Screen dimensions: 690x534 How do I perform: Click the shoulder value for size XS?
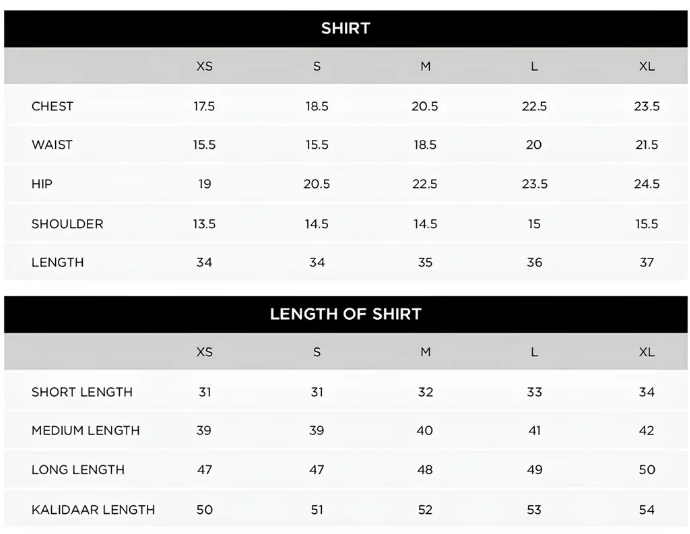[204, 224]
